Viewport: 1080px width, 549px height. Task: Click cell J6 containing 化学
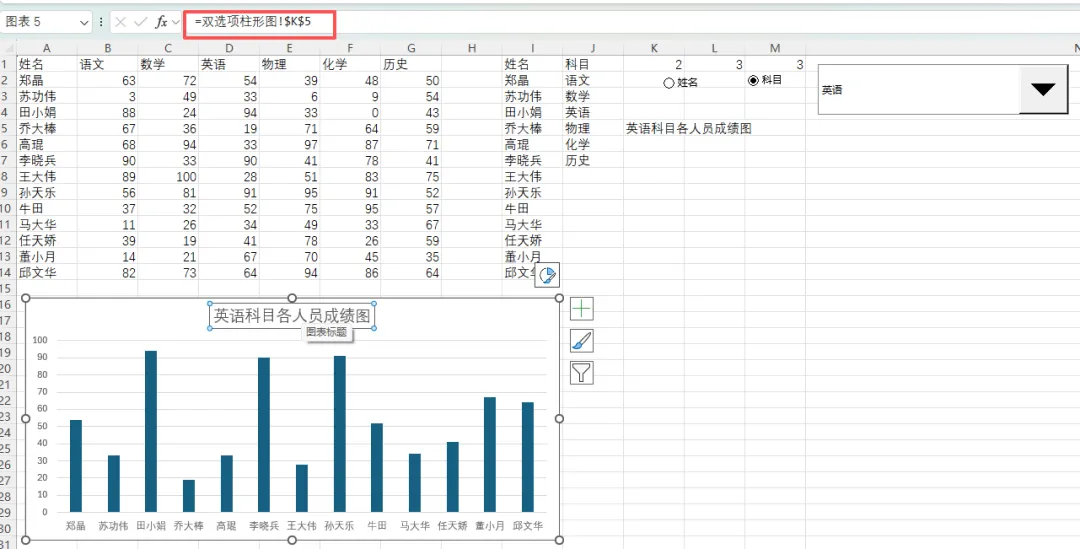[x=593, y=144]
